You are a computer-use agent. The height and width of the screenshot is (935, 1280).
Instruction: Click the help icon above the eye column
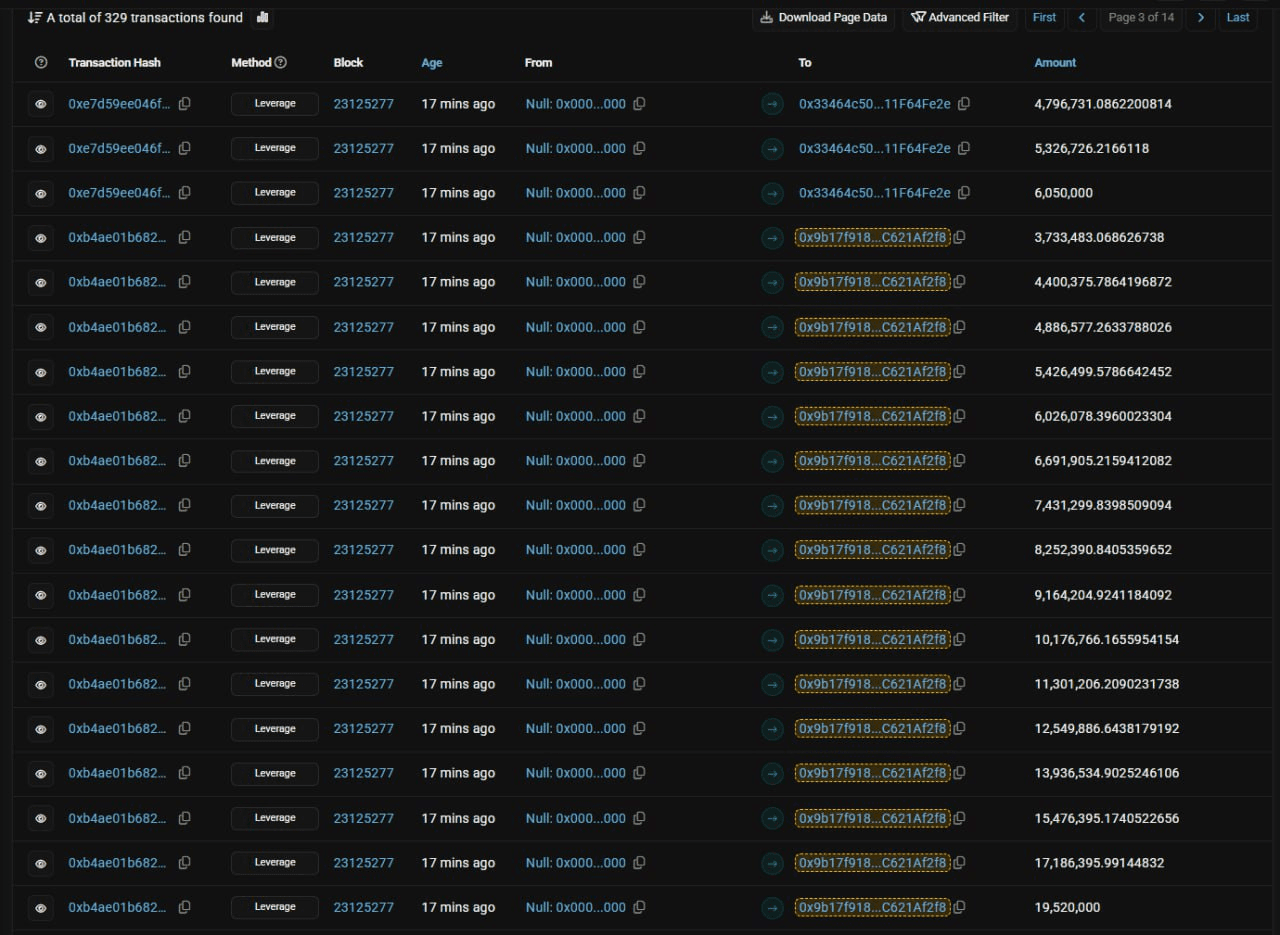coord(41,62)
